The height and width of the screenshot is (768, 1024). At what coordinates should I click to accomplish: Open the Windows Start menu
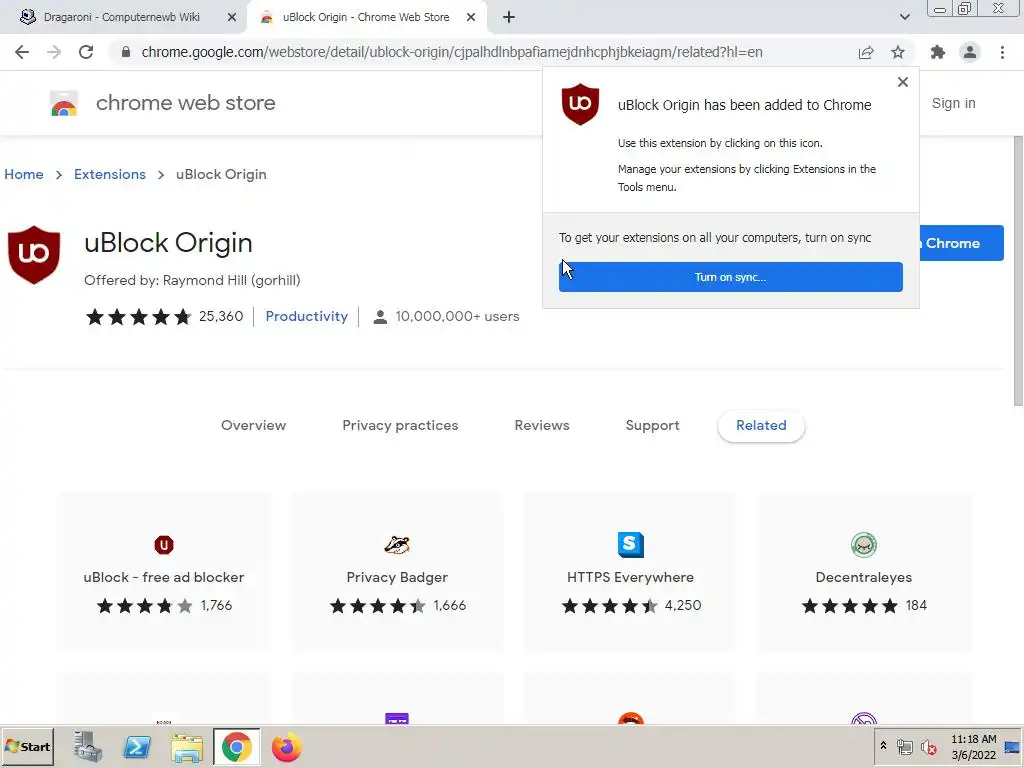[x=27, y=746]
